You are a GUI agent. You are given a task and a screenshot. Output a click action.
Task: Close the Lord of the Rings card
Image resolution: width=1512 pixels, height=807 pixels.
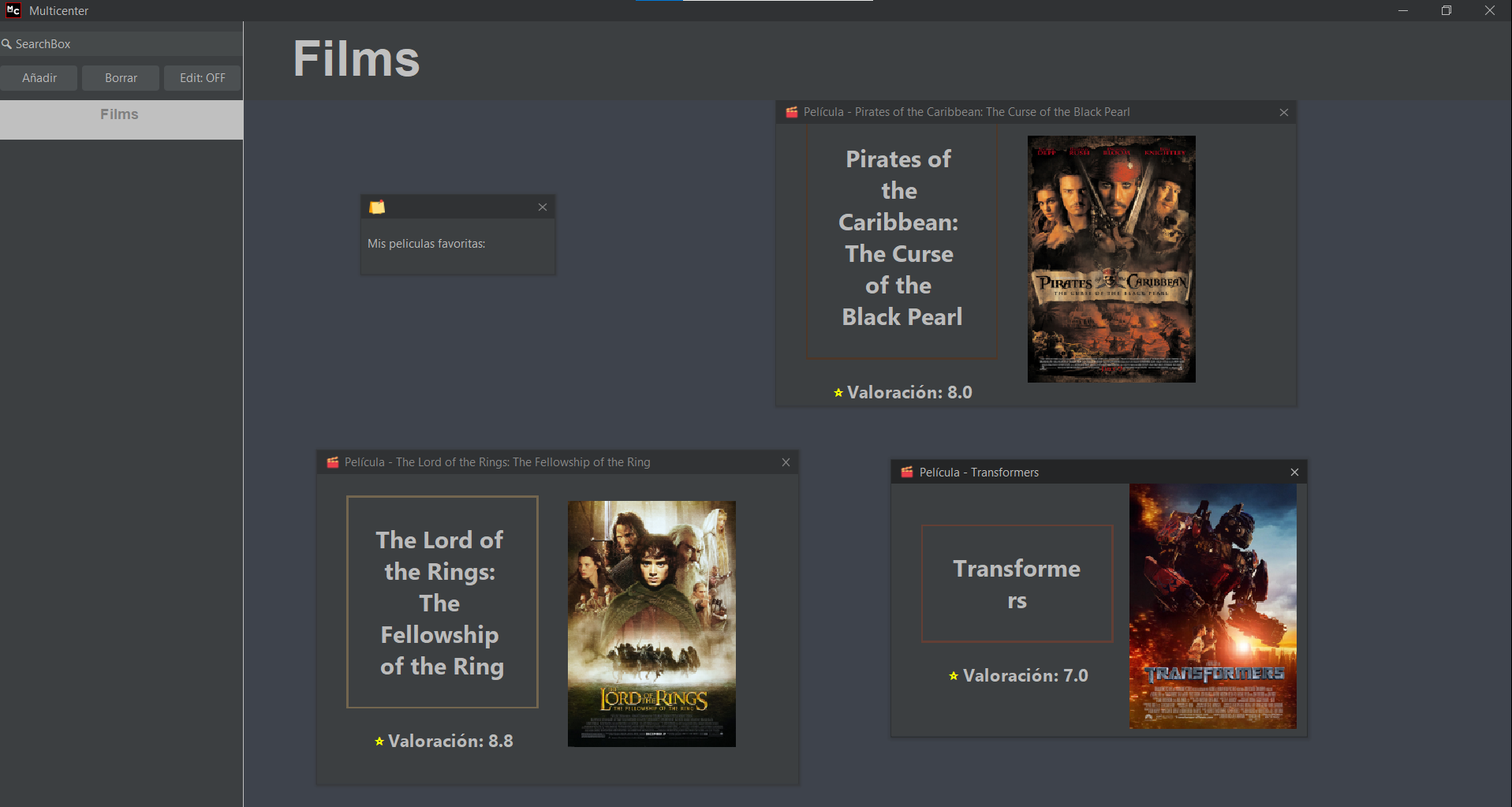click(786, 462)
